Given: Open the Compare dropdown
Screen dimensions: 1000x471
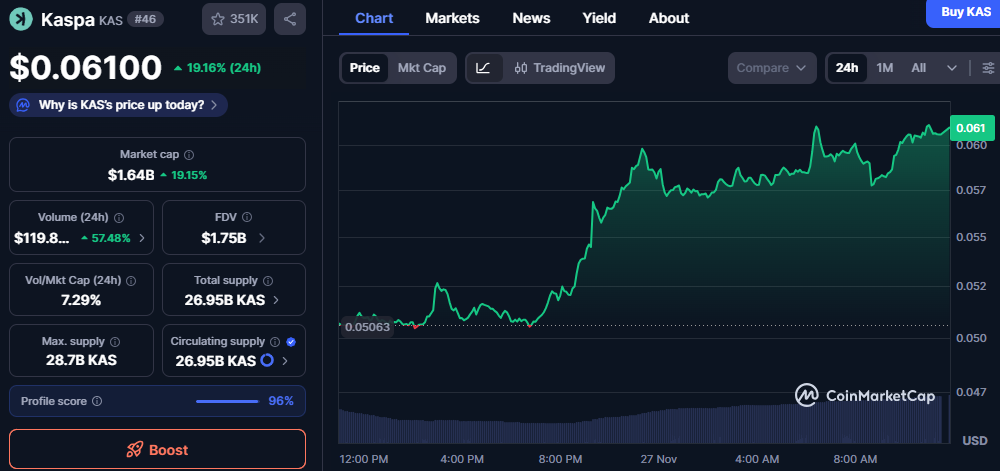Looking at the screenshot, I should tap(772, 68).
